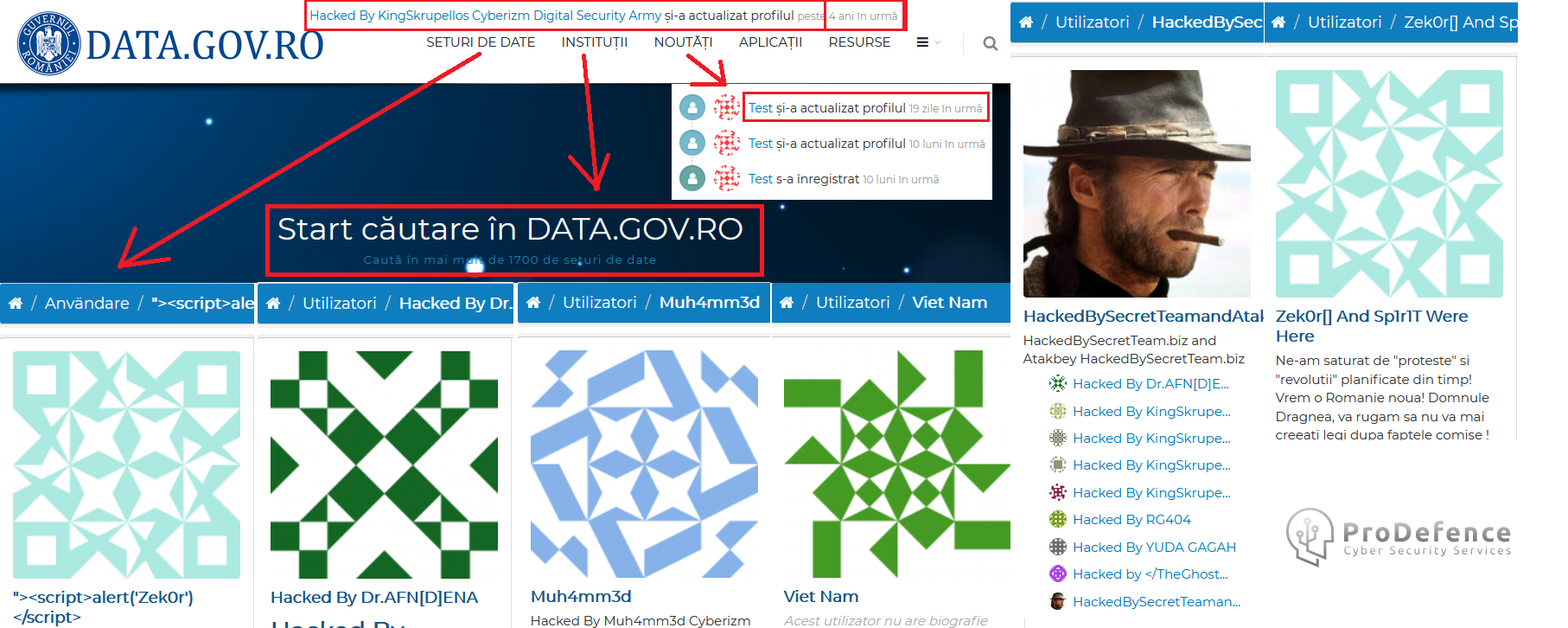This screenshot has height=628, width=1568.
Task: Click user icon beside '19 zile în urmă' activity
Action: (692, 107)
